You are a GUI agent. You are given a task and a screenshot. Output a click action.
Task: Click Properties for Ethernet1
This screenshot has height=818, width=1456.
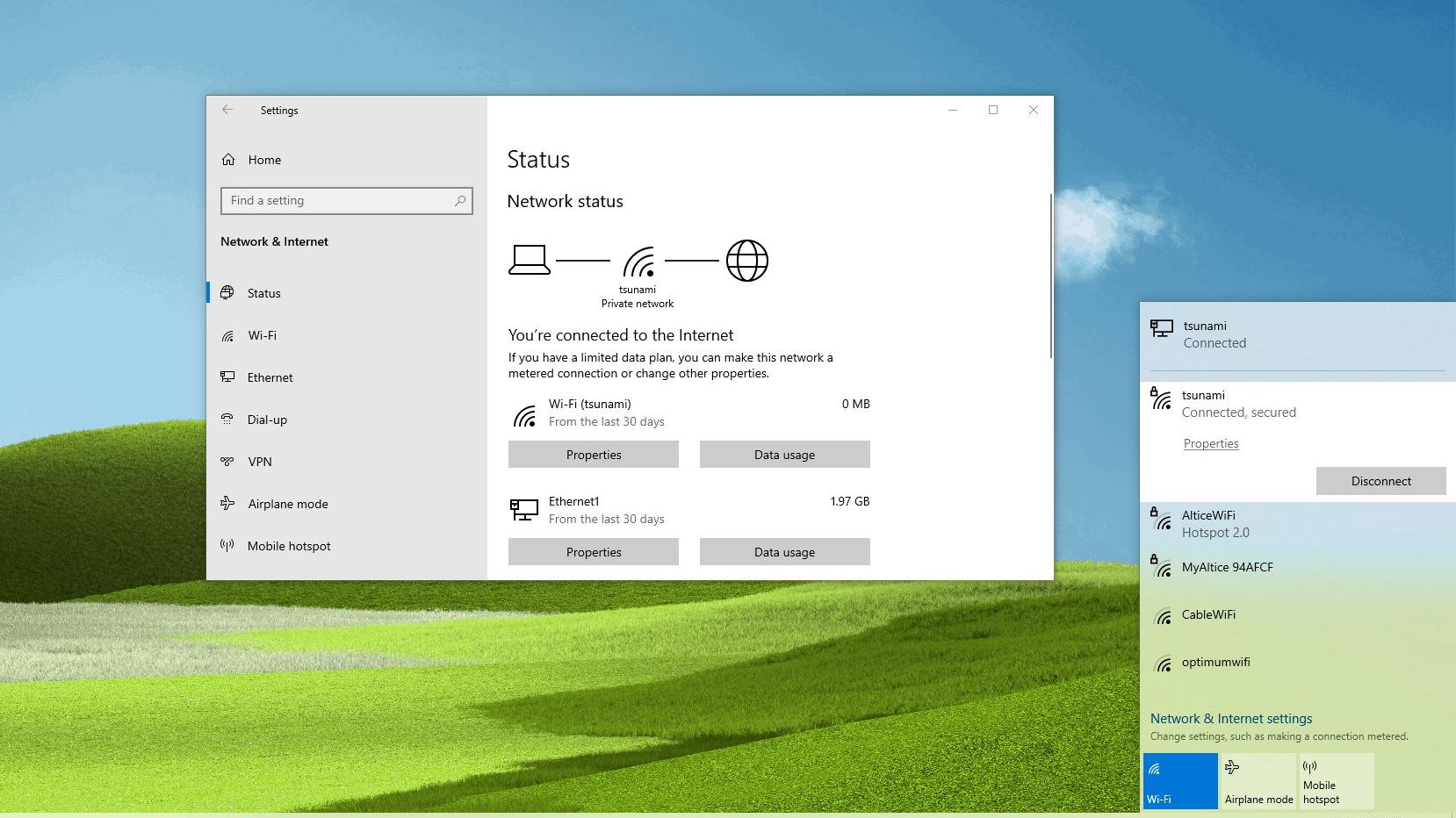[x=594, y=552]
